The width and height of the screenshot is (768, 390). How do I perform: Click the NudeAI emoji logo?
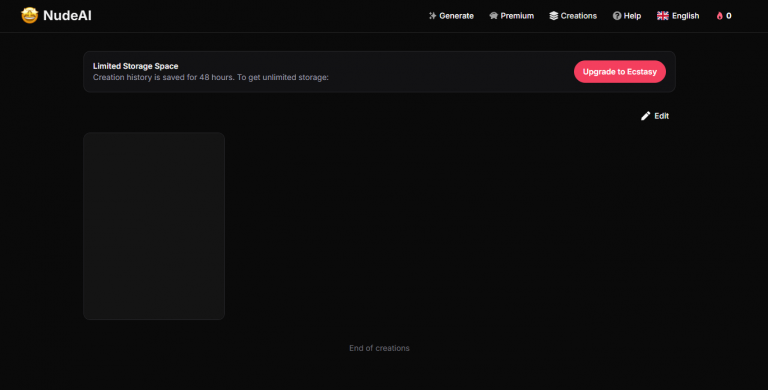[x=29, y=16]
